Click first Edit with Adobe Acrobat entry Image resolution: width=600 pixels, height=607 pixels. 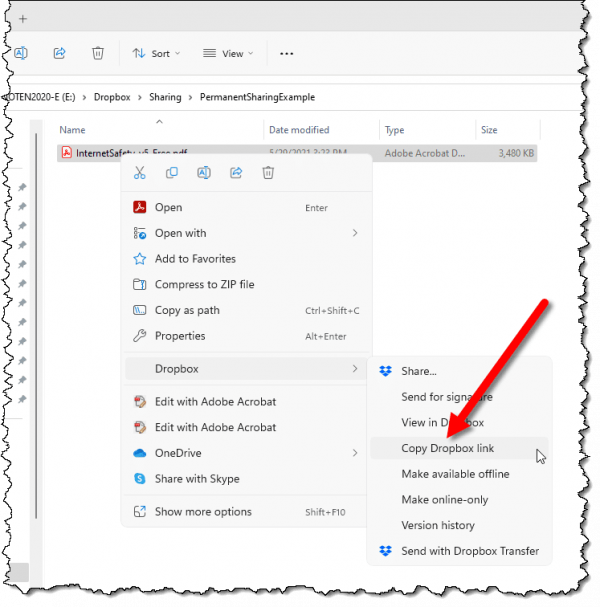[246, 402]
